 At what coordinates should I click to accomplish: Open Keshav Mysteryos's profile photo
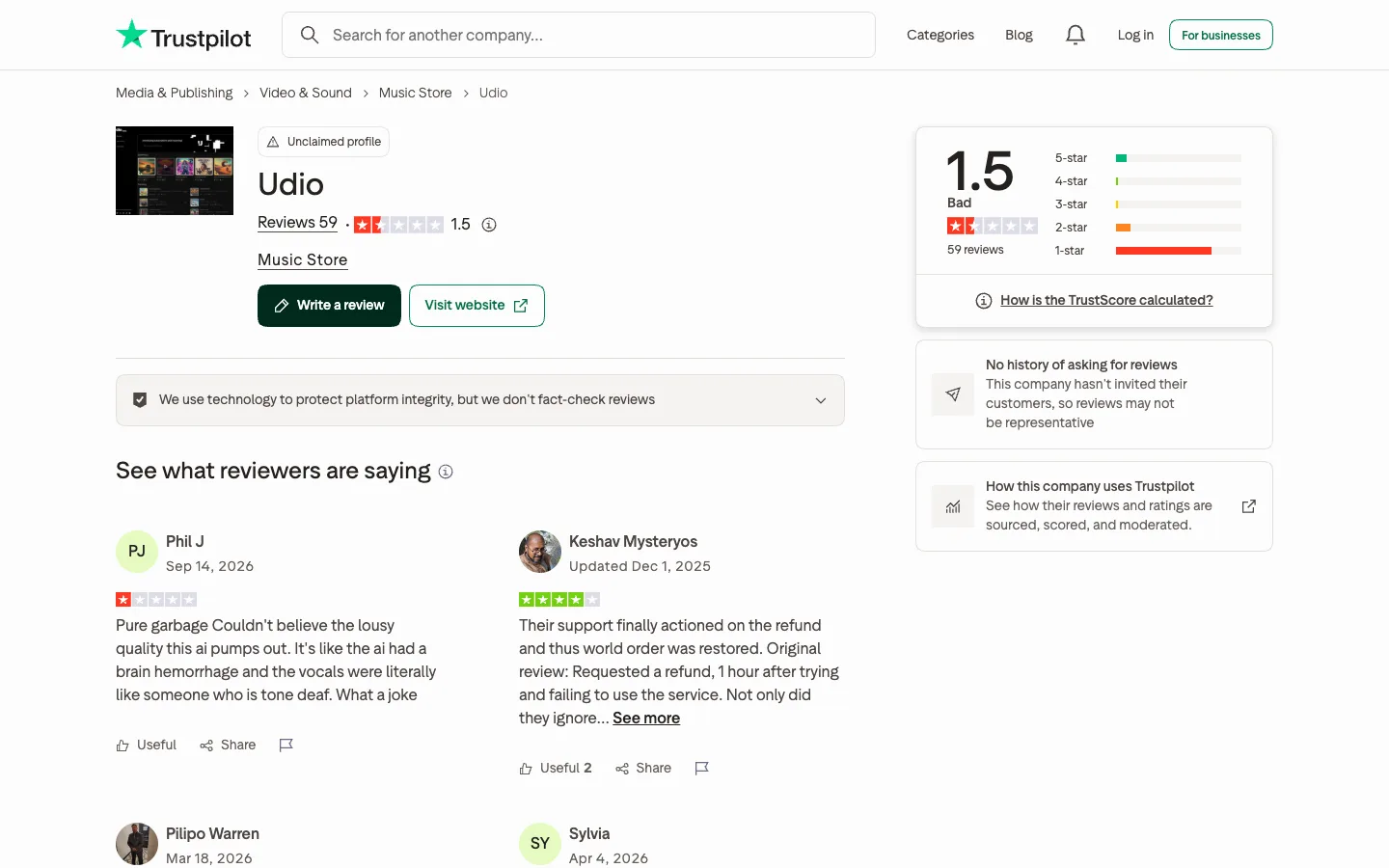[540, 552]
